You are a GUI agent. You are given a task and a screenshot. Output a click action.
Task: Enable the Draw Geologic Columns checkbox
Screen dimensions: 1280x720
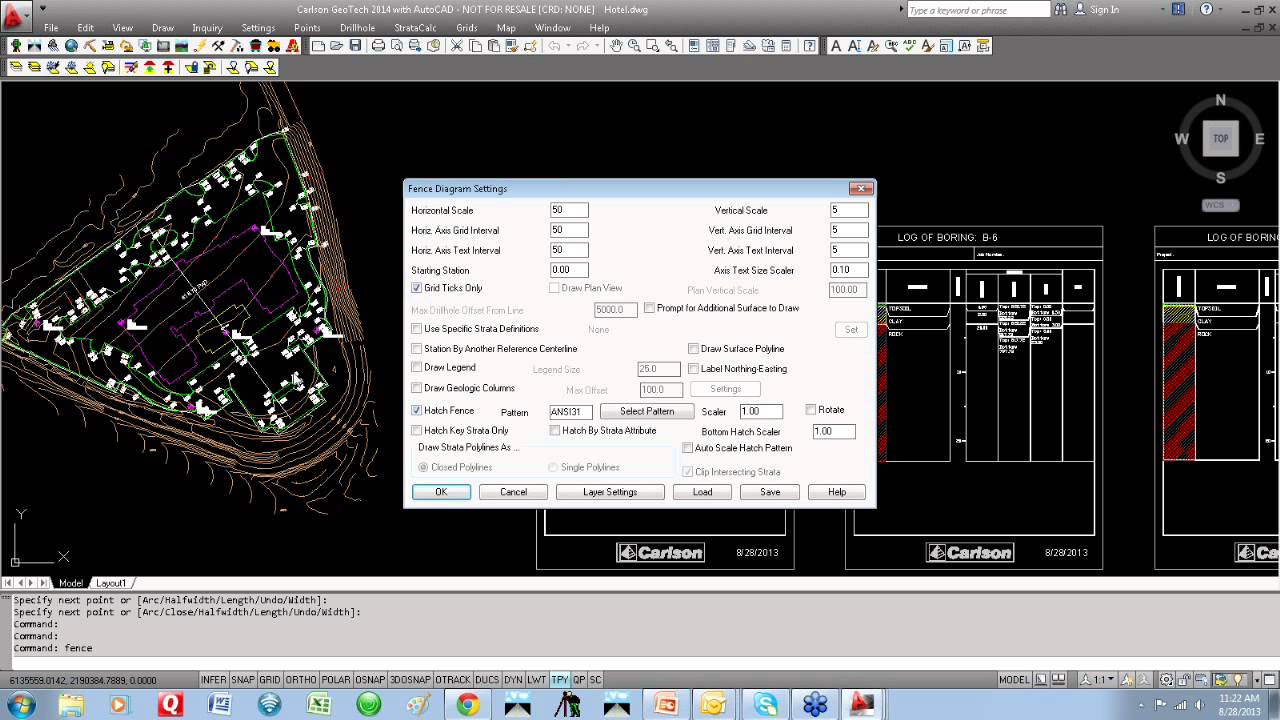[417, 388]
